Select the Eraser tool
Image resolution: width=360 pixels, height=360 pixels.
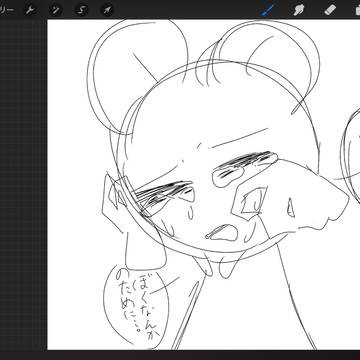point(330,10)
